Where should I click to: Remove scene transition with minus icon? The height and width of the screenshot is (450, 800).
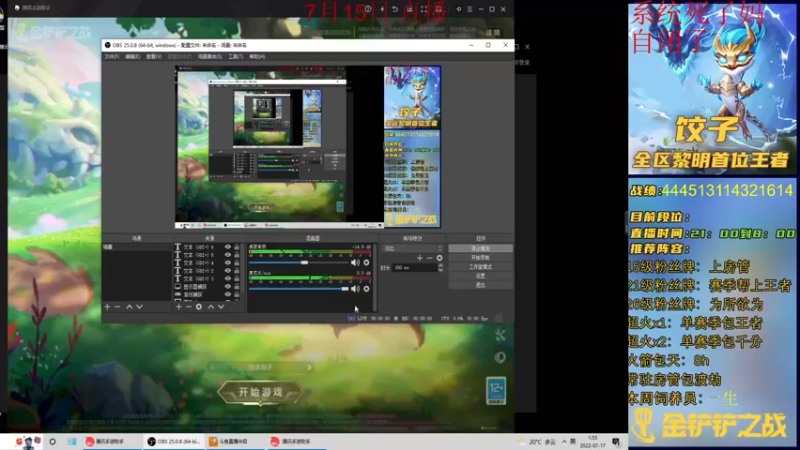pyautogui.click(x=430, y=258)
